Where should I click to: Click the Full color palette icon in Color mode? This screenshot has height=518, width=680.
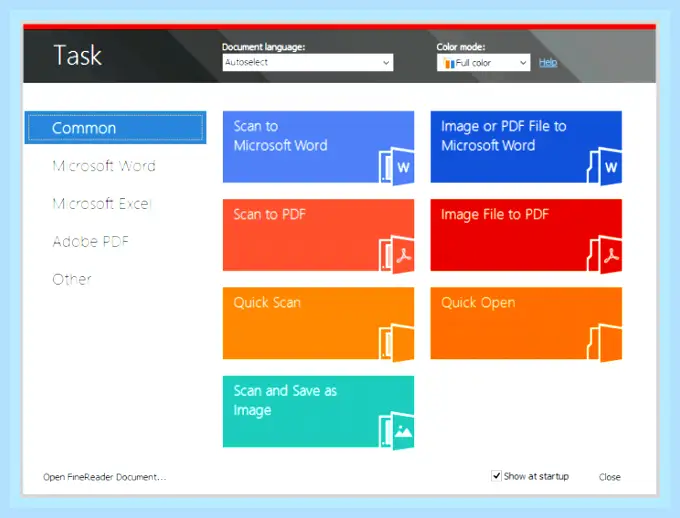pyautogui.click(x=449, y=63)
